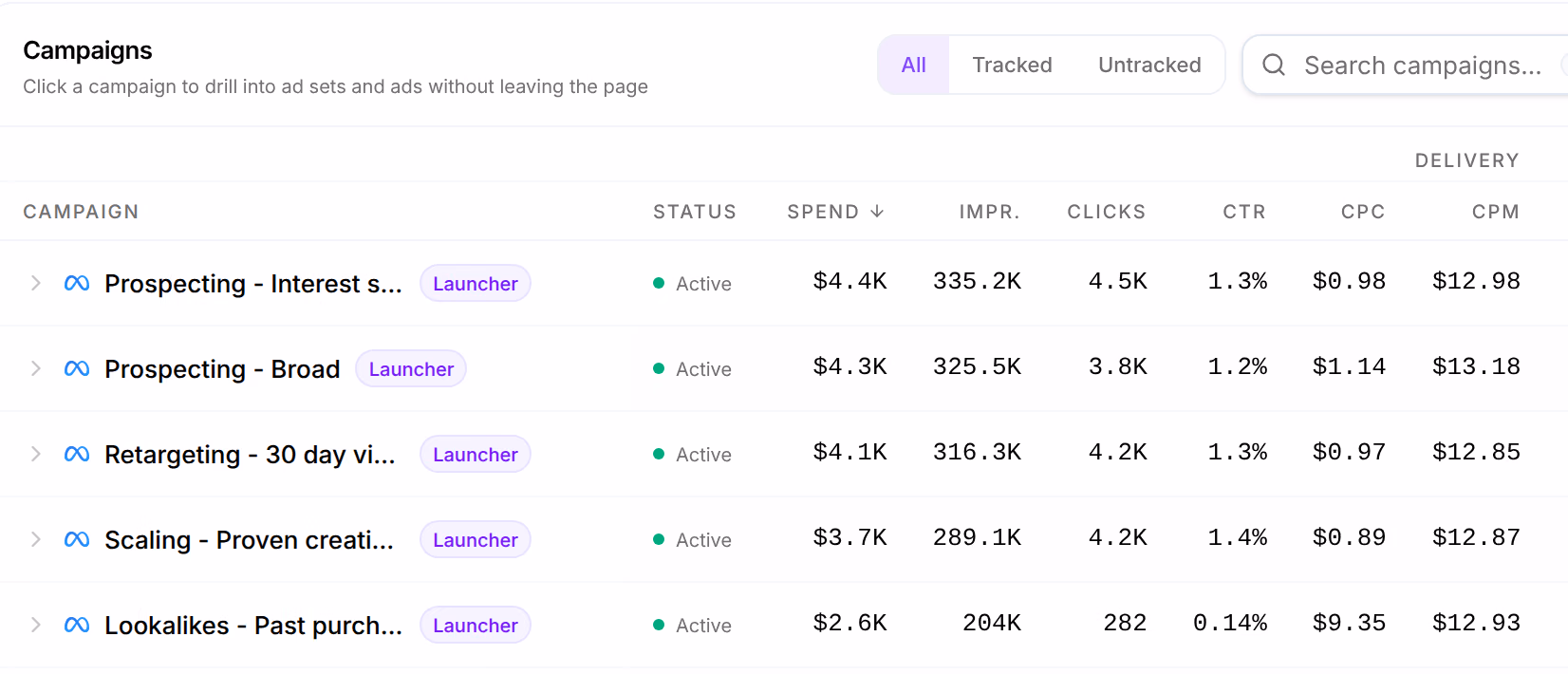This screenshot has width=1568, height=674.
Task: Sort by the CTR column header
Action: pyautogui.click(x=1244, y=212)
